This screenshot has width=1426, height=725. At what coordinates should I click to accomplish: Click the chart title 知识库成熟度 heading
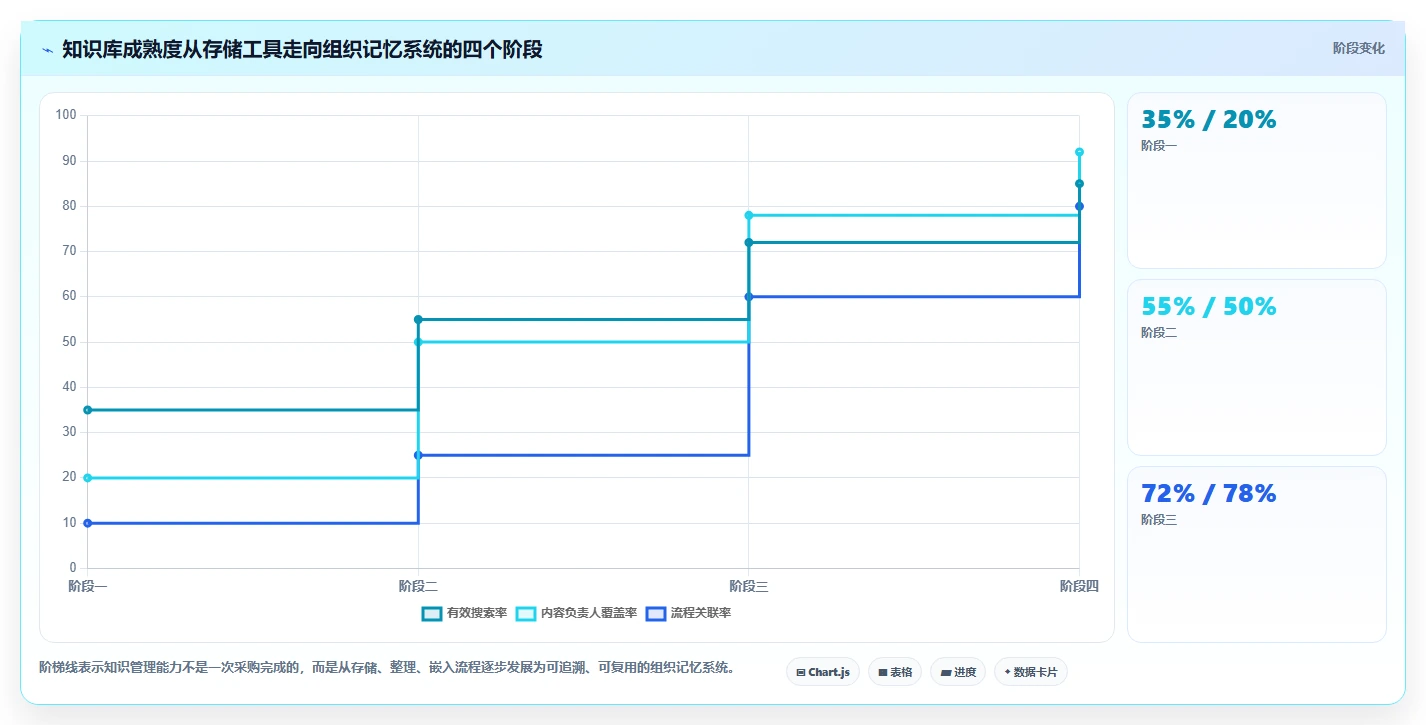(302, 49)
